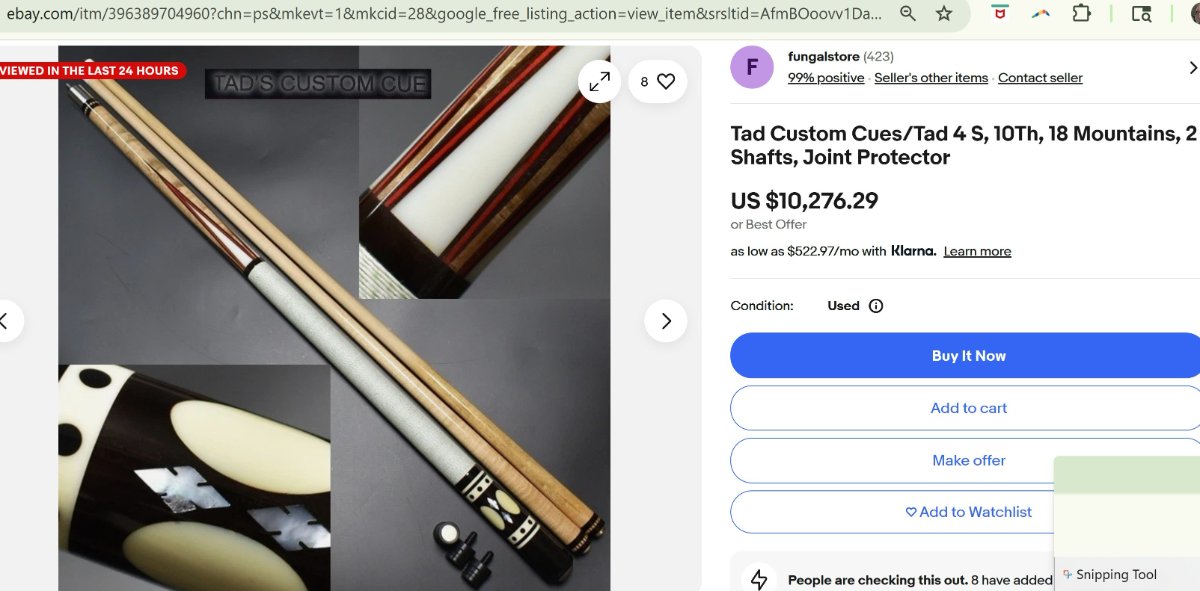Expand the seller details chevron arrow
This screenshot has height=591, width=1200.
pos(1192,67)
